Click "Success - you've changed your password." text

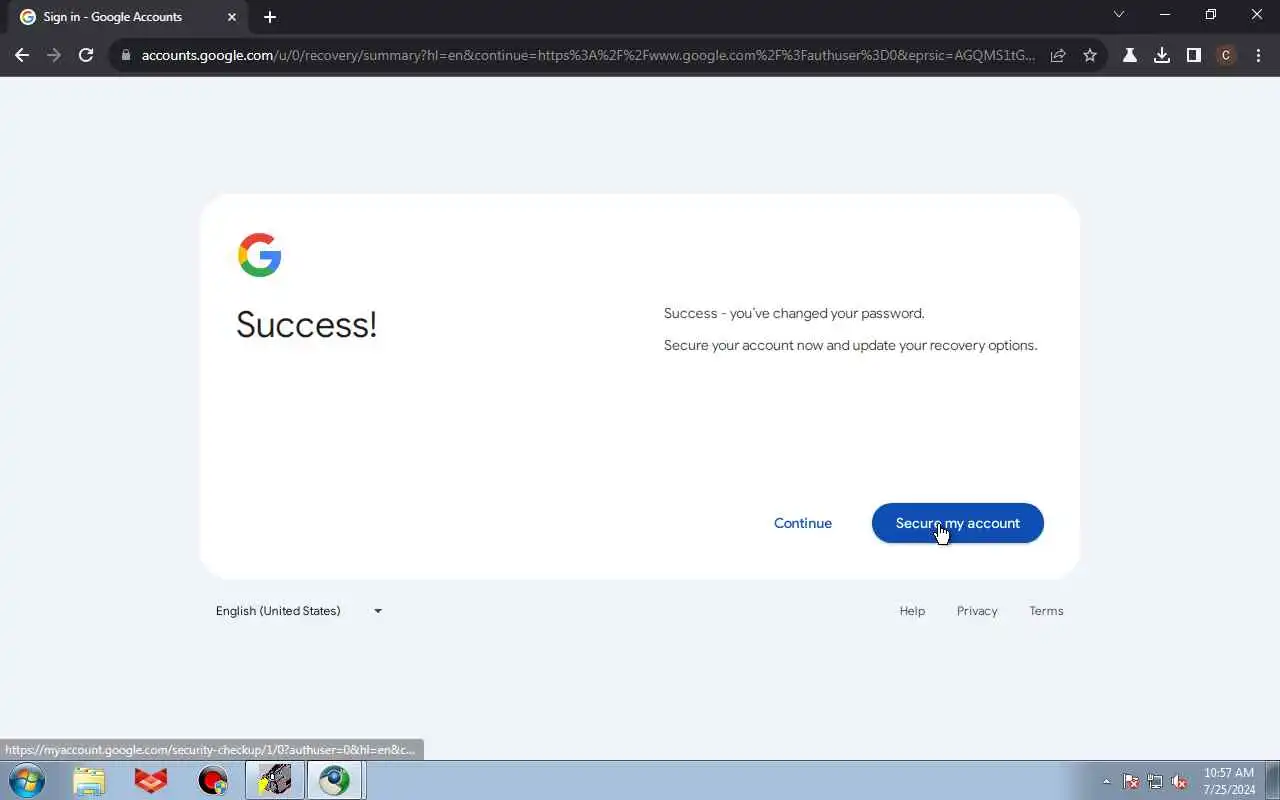coord(794,313)
